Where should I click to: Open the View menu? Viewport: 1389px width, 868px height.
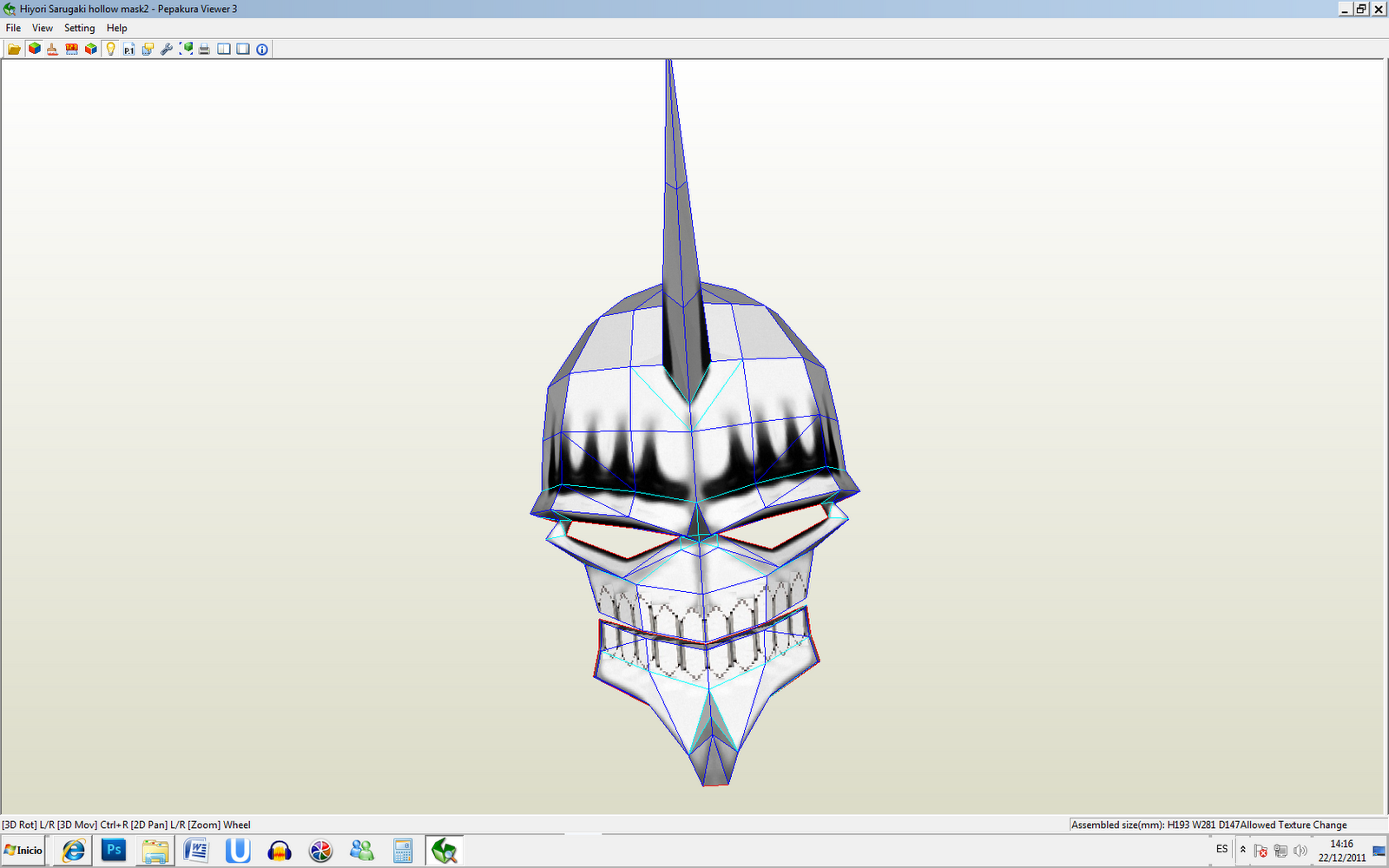tap(42, 28)
